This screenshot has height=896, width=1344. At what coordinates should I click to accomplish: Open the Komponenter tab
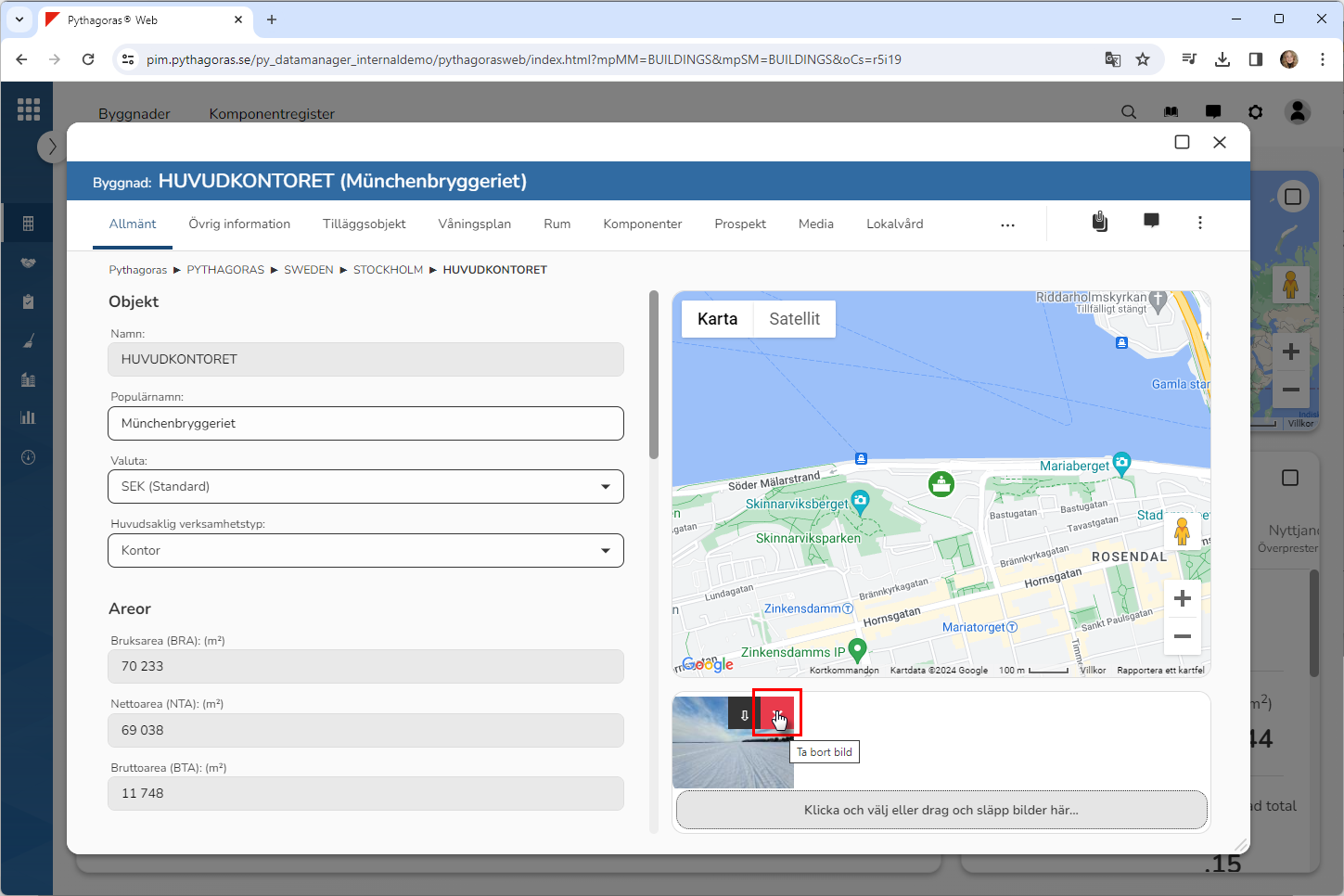642,224
